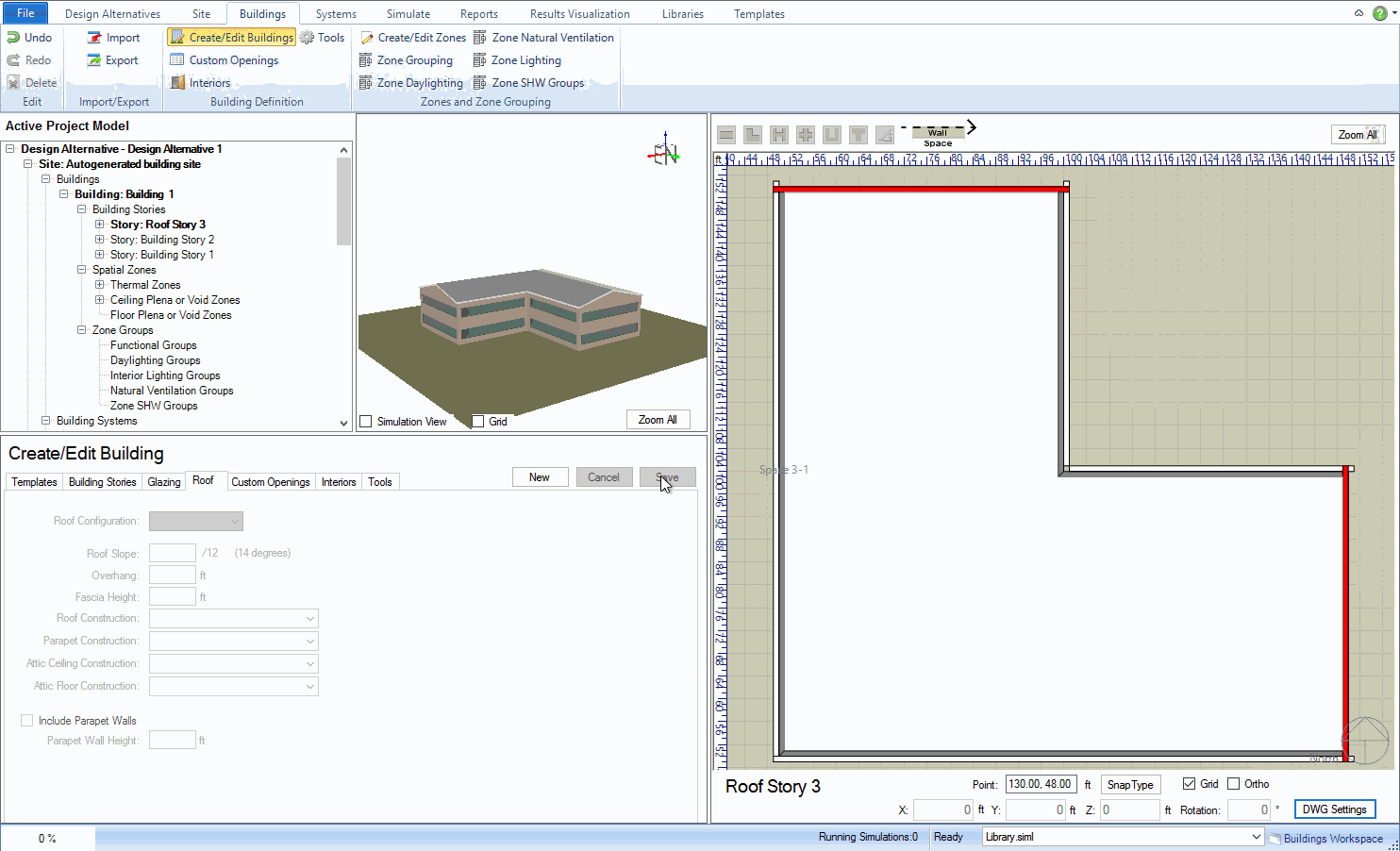The height and width of the screenshot is (851, 1400).
Task: Switch to the Simulate ribbon tab
Action: pyautogui.click(x=408, y=14)
